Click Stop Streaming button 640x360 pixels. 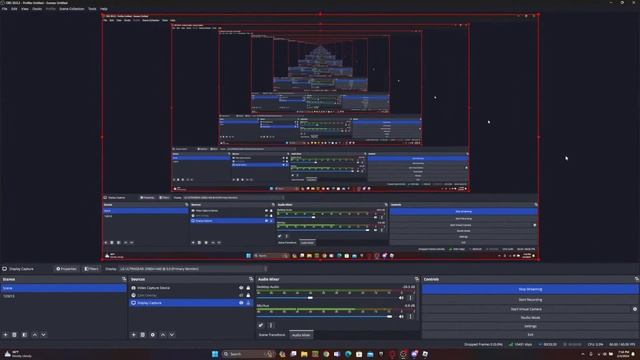pyautogui.click(x=530, y=289)
